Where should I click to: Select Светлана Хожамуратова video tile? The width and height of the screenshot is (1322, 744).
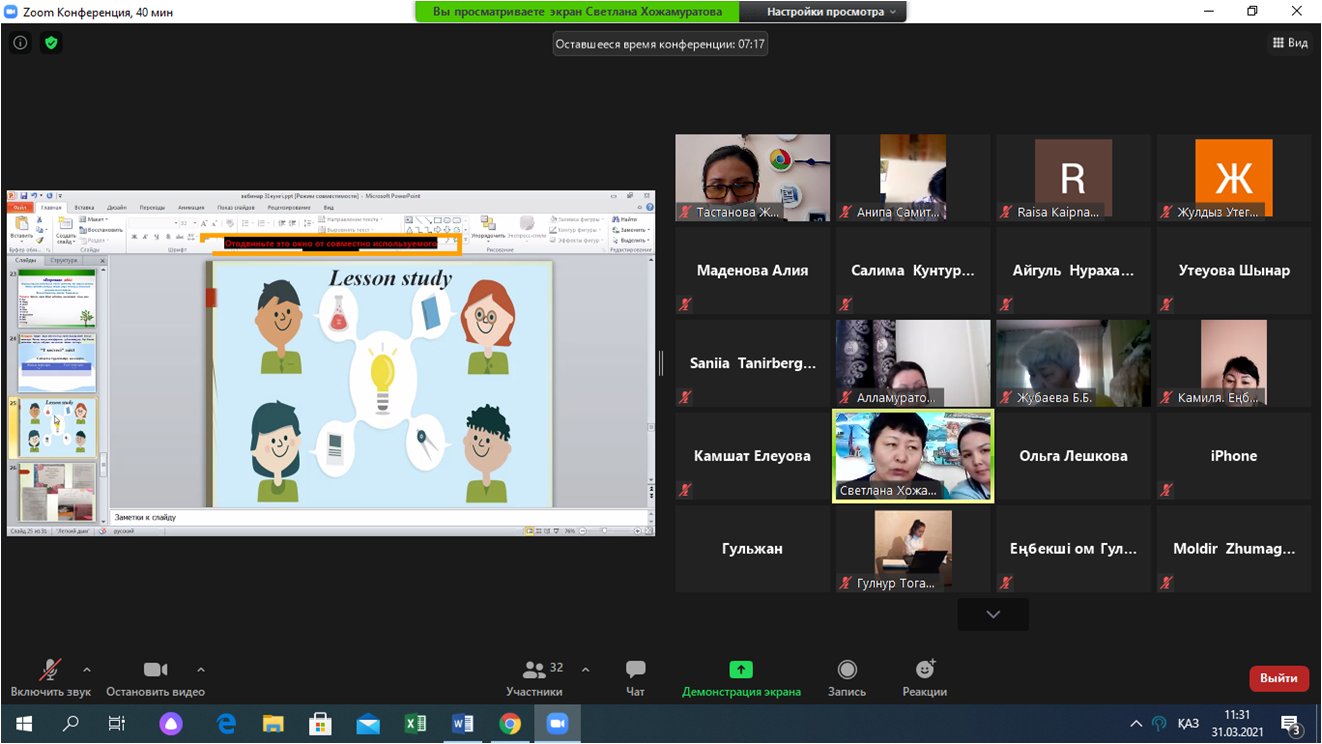(913, 456)
